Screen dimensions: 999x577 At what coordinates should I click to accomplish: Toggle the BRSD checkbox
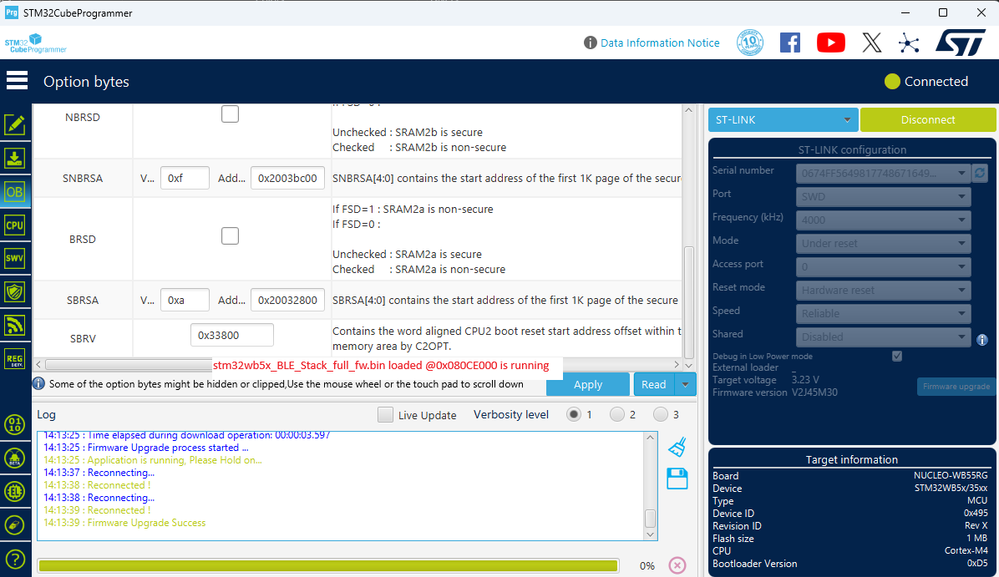point(230,236)
